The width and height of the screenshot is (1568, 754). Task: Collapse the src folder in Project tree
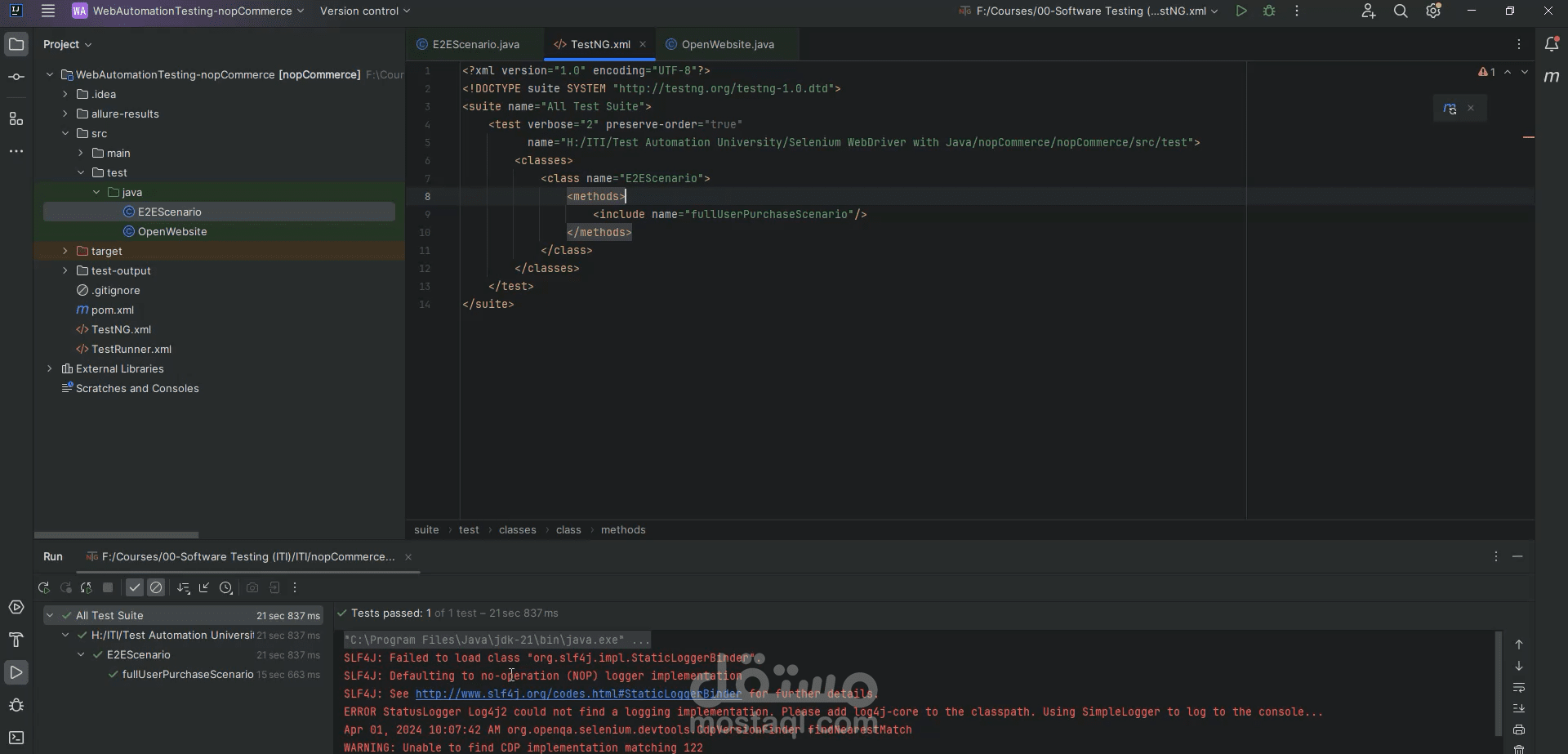click(66, 133)
